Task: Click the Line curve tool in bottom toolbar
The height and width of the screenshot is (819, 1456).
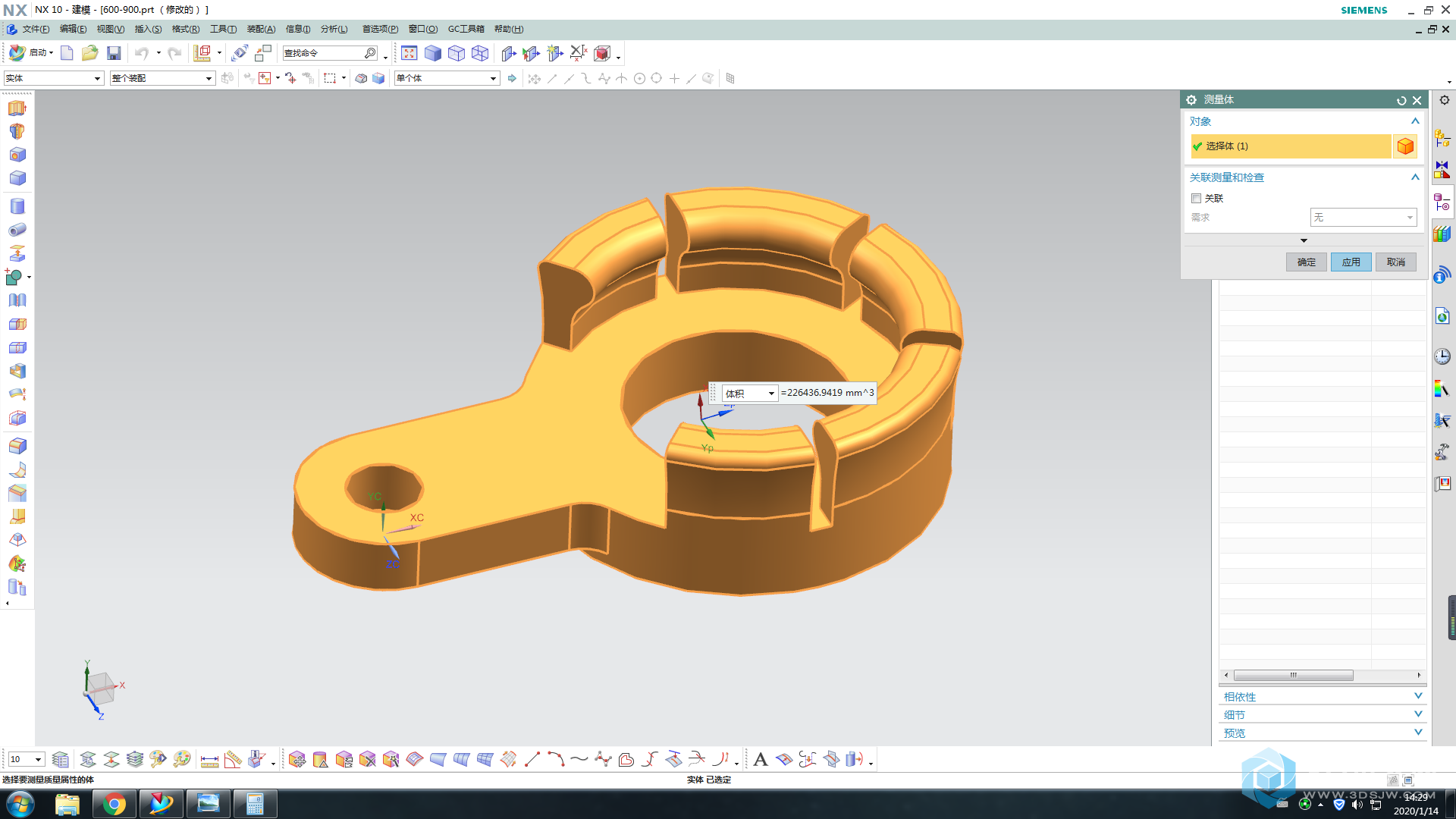Action: 532,760
